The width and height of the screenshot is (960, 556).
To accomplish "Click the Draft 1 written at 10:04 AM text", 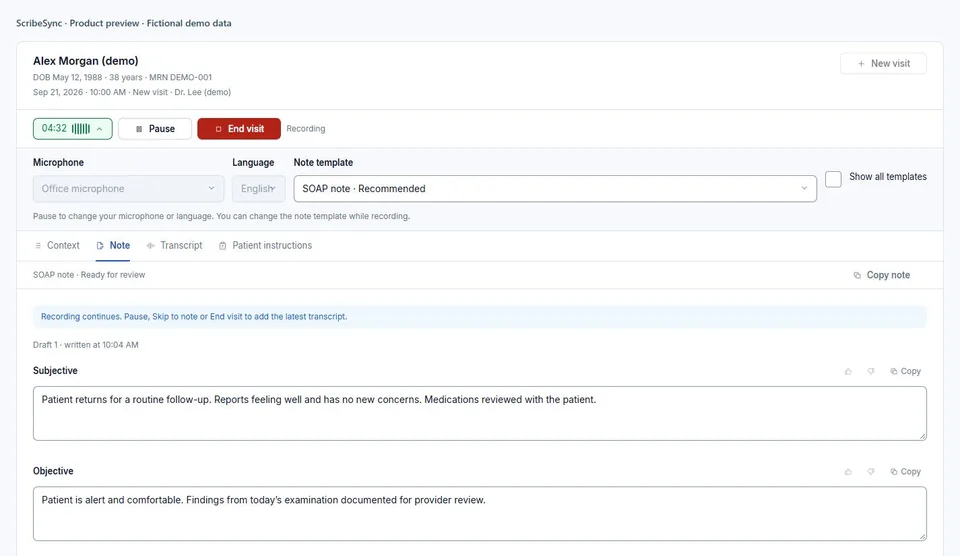I will [86, 345].
